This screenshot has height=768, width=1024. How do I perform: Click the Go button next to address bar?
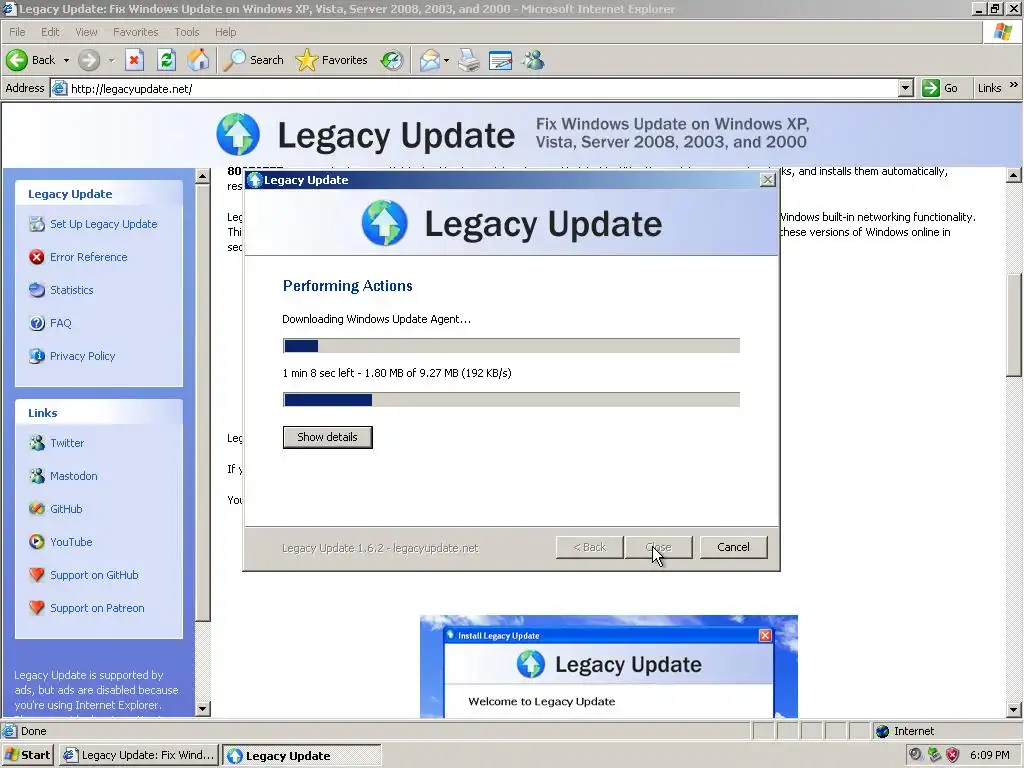point(940,88)
